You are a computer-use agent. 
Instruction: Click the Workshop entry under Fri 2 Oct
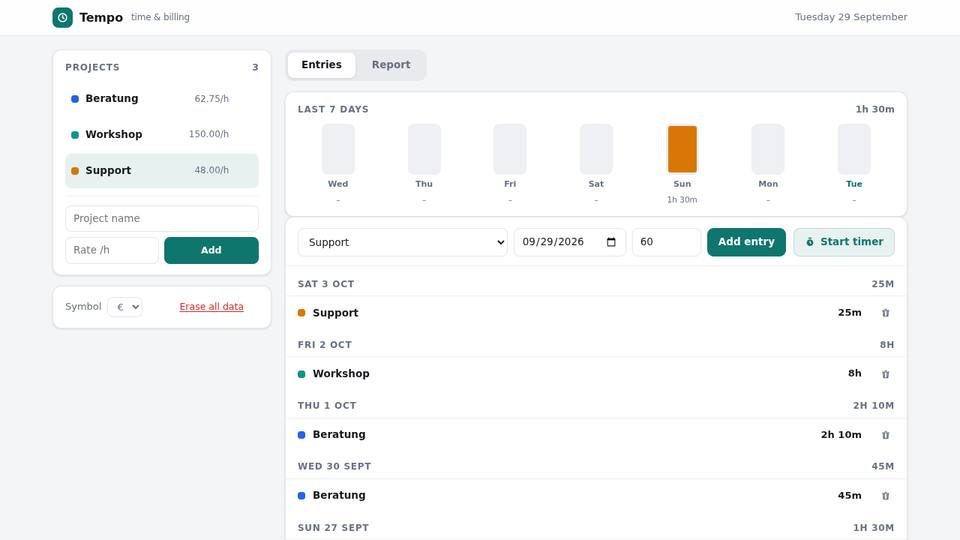[x=596, y=374]
